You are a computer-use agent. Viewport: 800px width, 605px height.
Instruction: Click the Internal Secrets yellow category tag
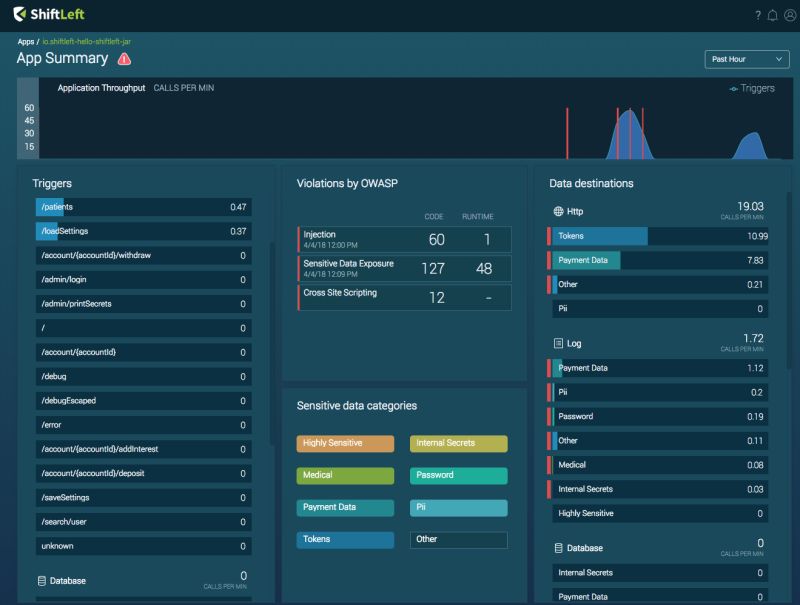pos(459,443)
